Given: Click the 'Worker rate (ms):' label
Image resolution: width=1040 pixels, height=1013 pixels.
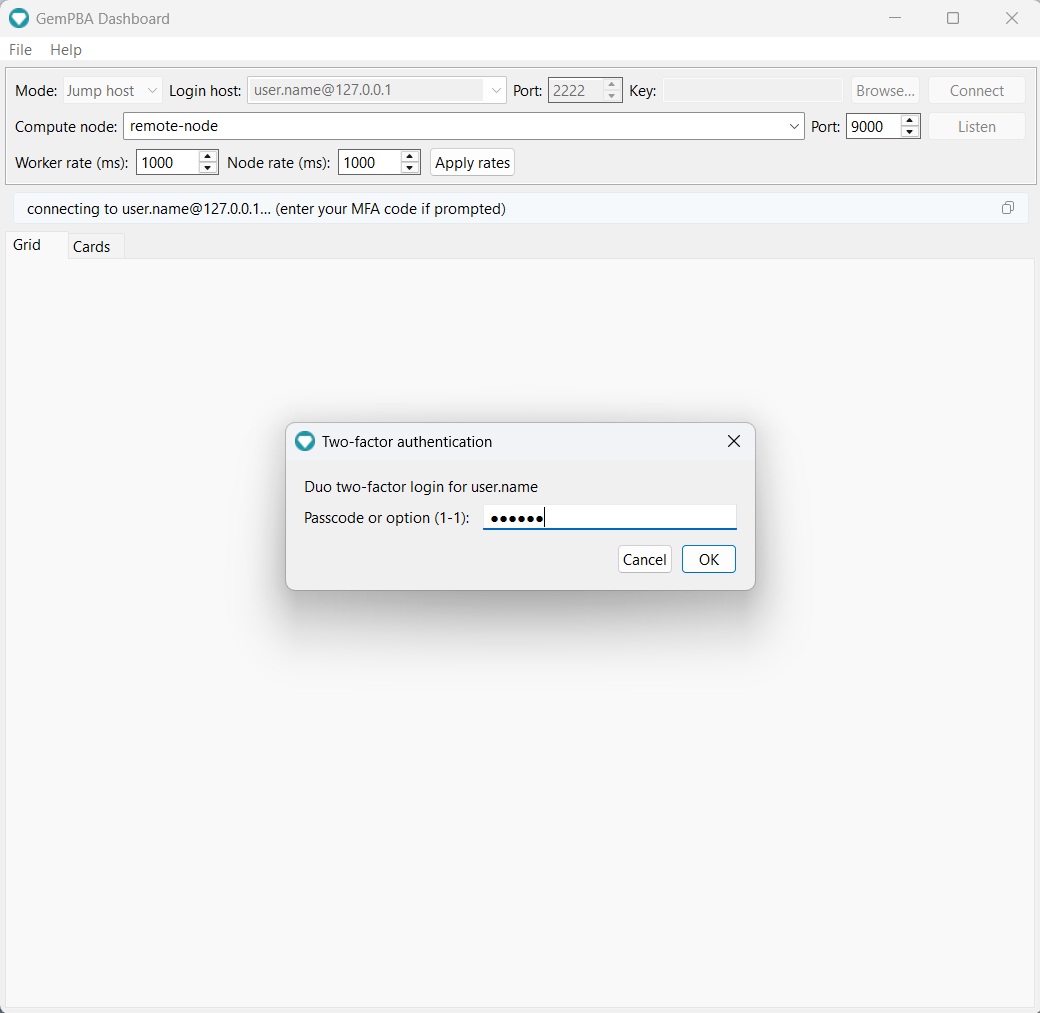Looking at the screenshot, I should [72, 163].
